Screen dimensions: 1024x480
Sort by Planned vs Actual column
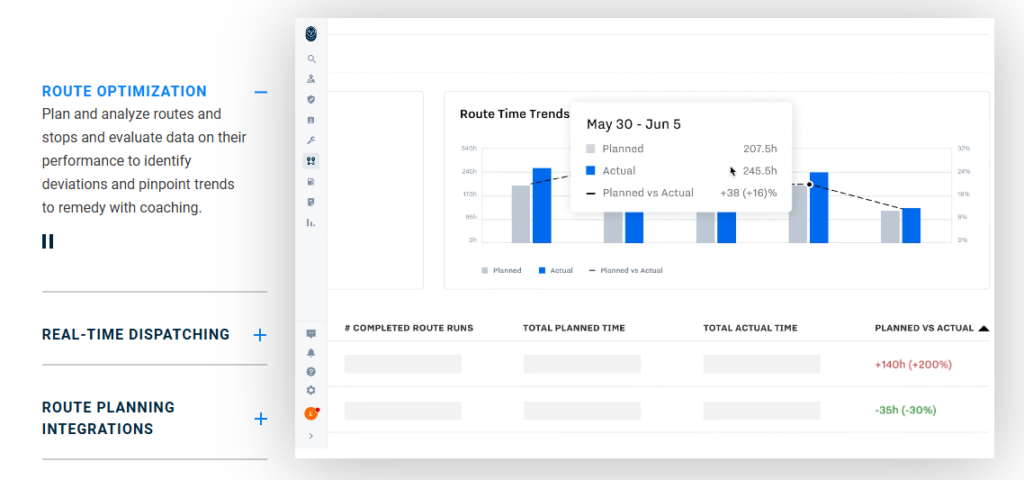pos(931,328)
